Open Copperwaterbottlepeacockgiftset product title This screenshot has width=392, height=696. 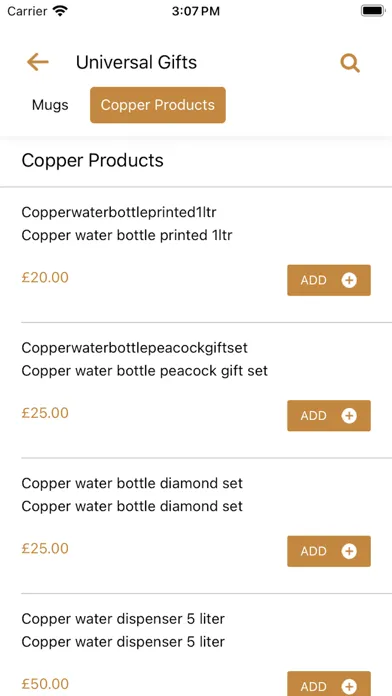[135, 348]
